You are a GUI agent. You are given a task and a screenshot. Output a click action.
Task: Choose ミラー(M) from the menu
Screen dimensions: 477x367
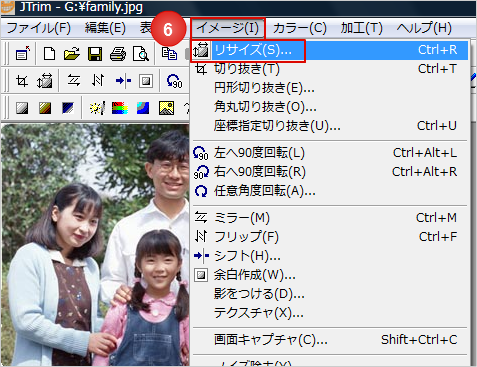pos(330,218)
